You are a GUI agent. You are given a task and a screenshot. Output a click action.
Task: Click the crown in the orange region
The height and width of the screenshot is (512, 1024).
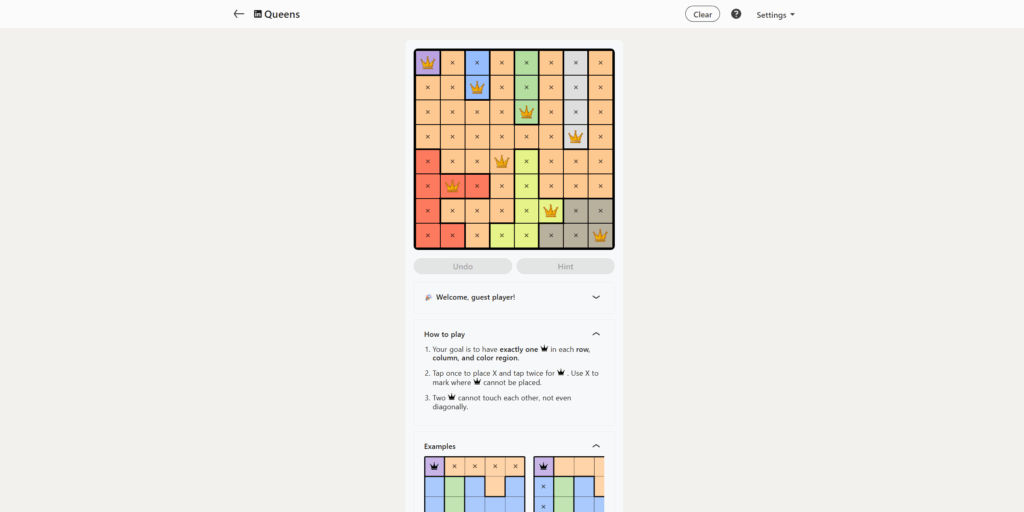(x=502, y=161)
